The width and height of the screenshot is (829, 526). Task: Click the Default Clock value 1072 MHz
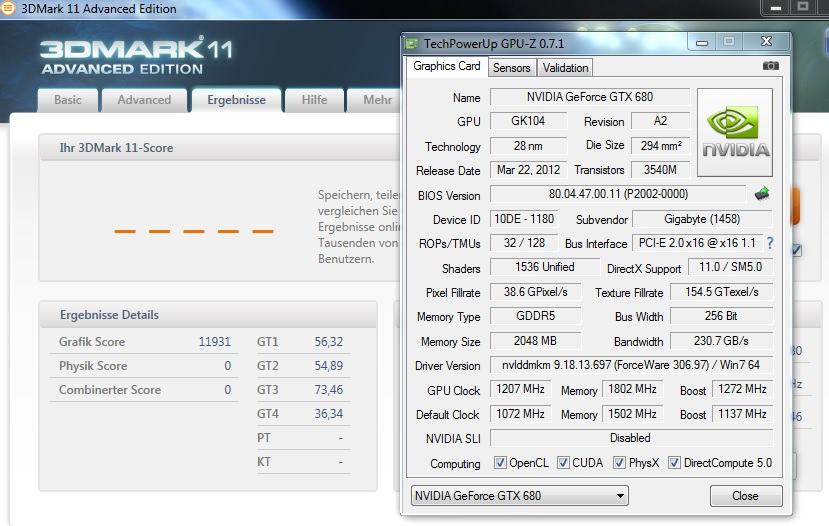click(x=520, y=414)
